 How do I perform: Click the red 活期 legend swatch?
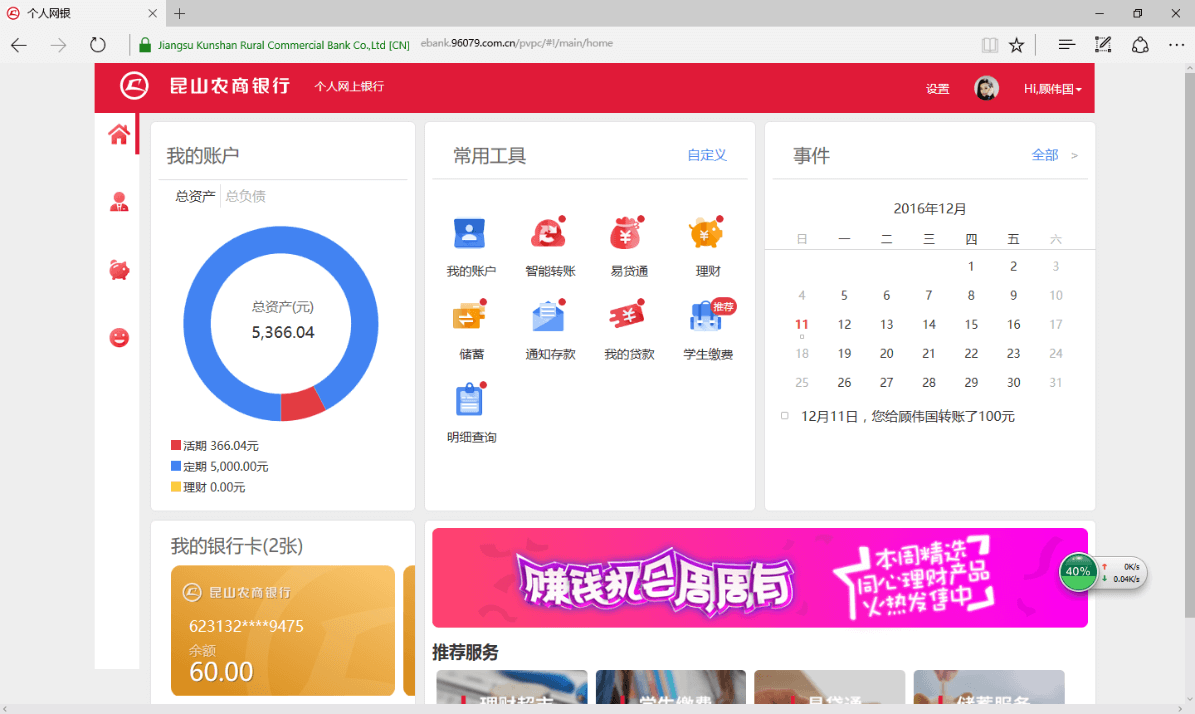(x=176, y=446)
